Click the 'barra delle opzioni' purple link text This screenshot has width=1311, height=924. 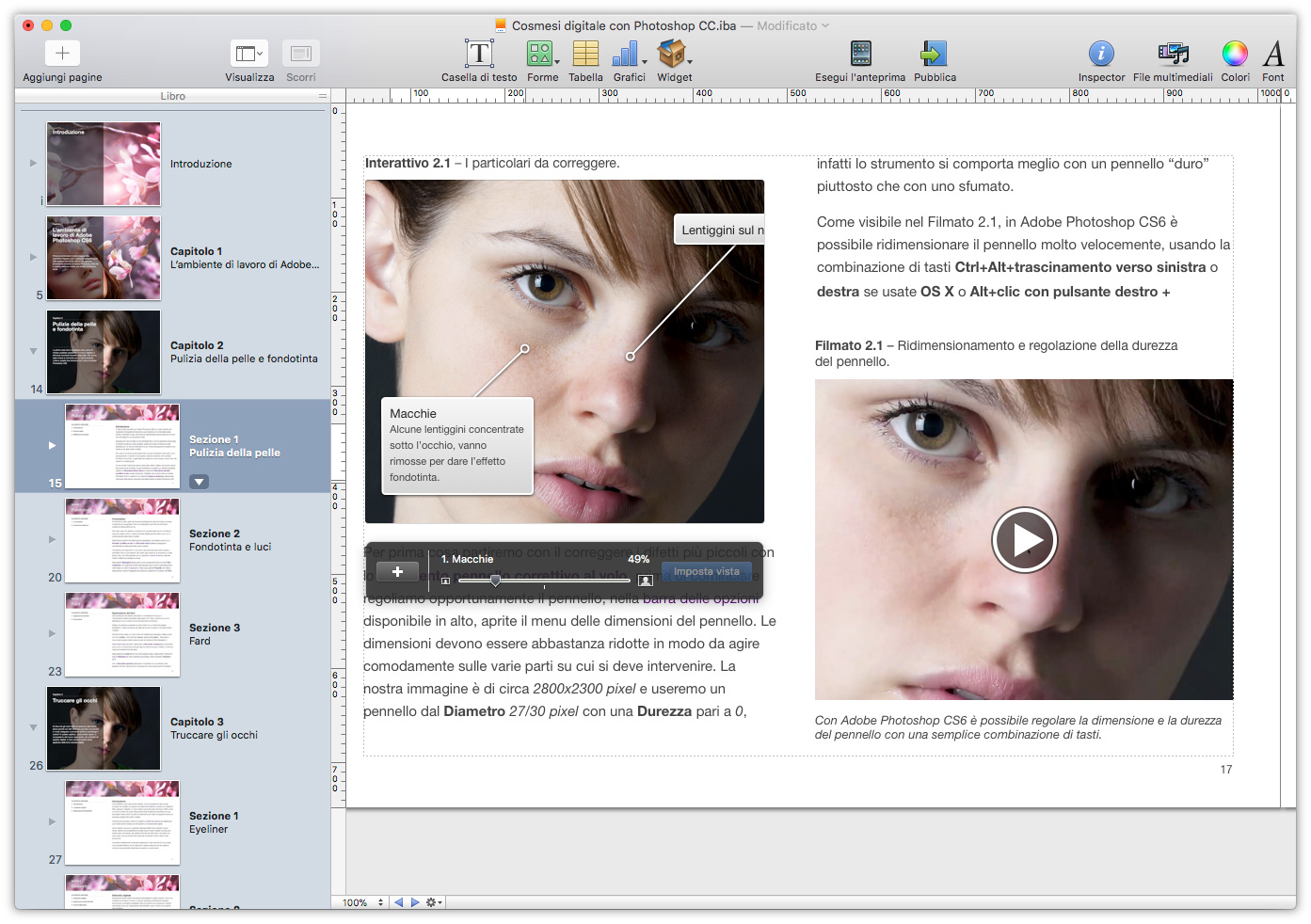pos(701,598)
